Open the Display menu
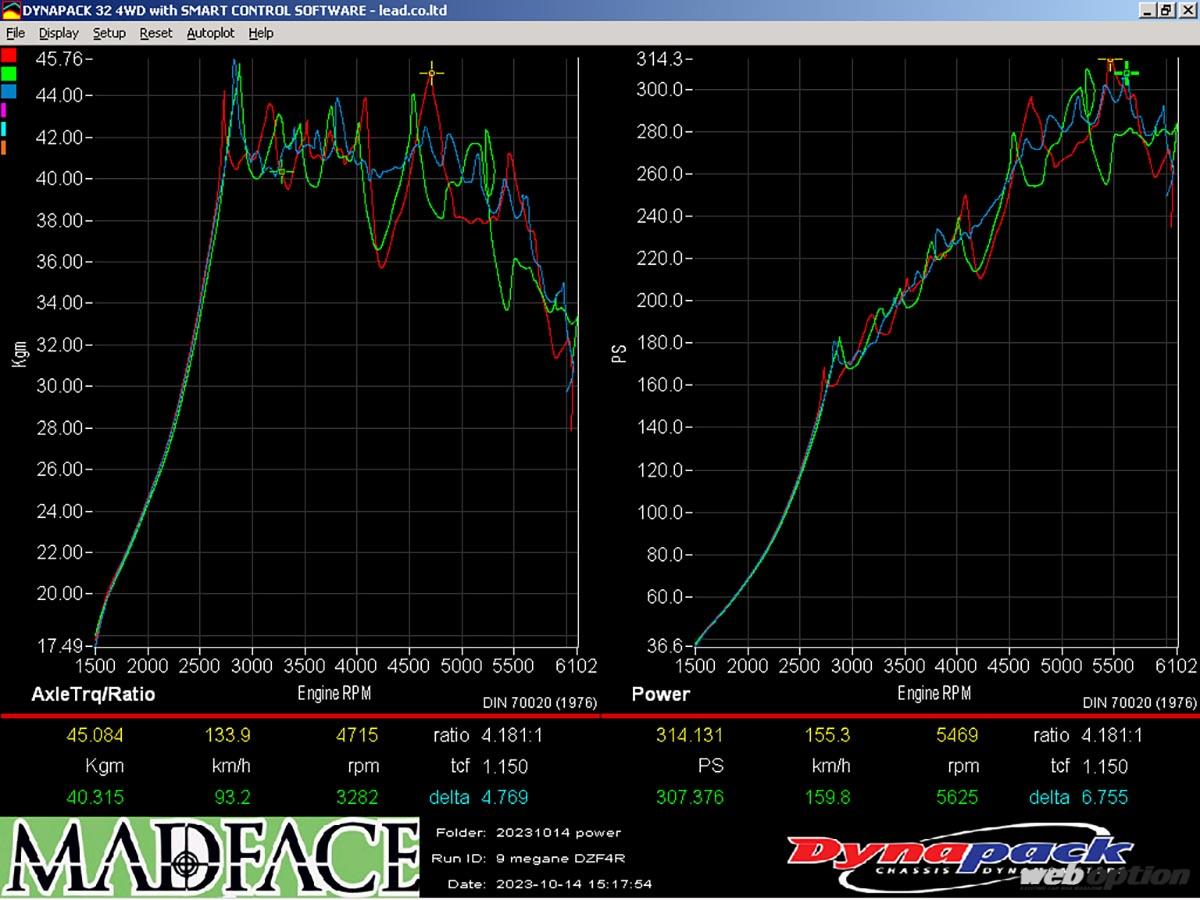Image resolution: width=1200 pixels, height=900 pixels. coord(59,33)
